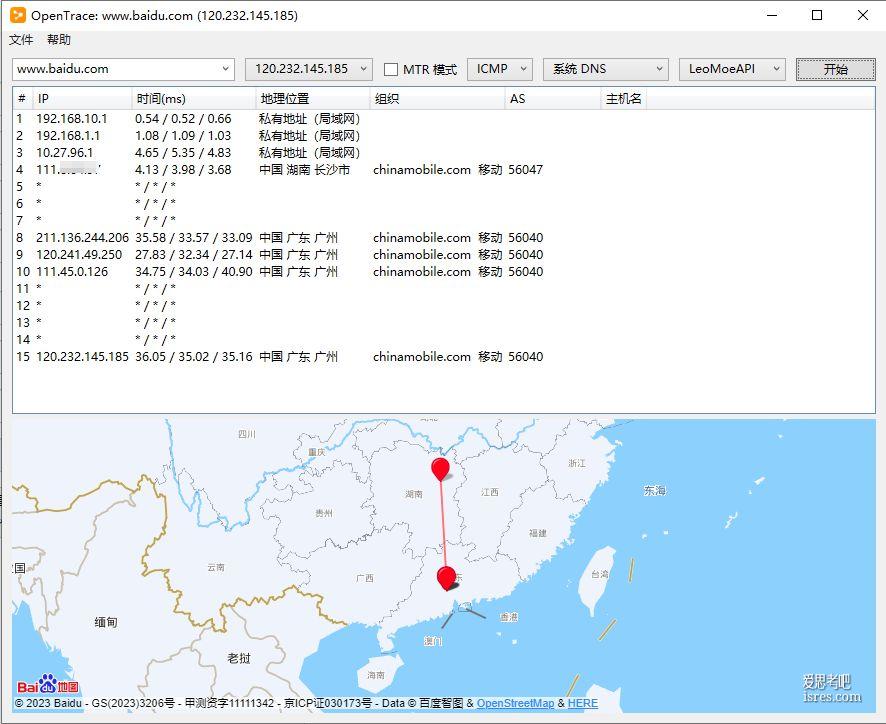Sort by the IP column header

point(82,98)
